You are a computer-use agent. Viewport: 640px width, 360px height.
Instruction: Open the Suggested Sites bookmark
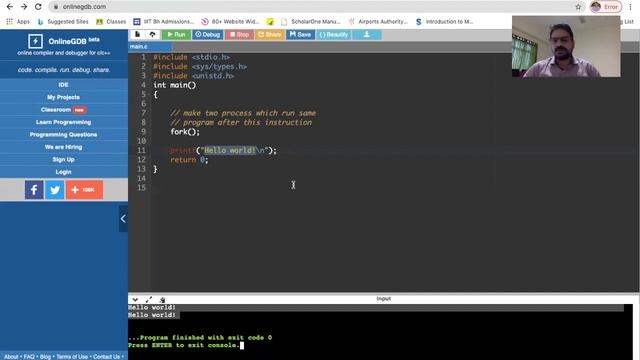click(x=63, y=22)
